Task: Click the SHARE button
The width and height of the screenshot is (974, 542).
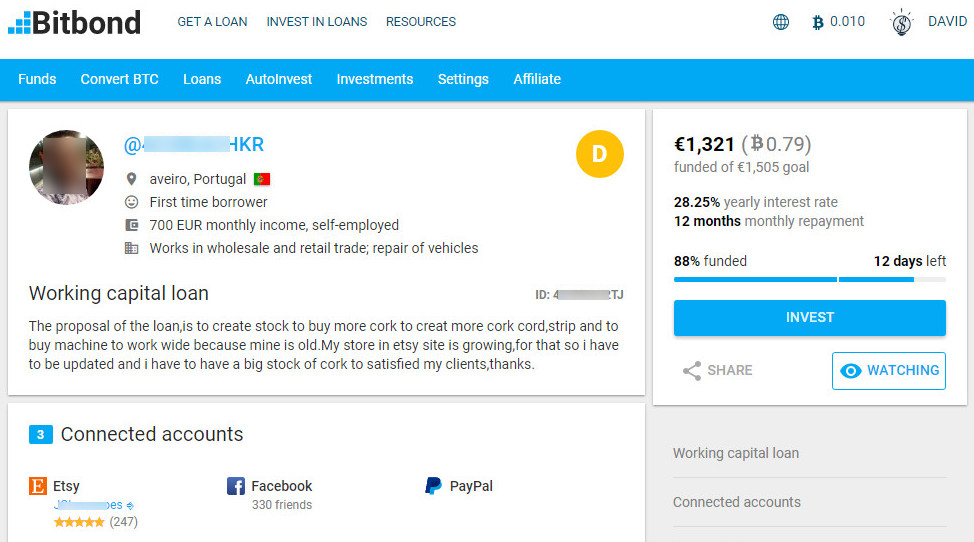Action: 717,371
